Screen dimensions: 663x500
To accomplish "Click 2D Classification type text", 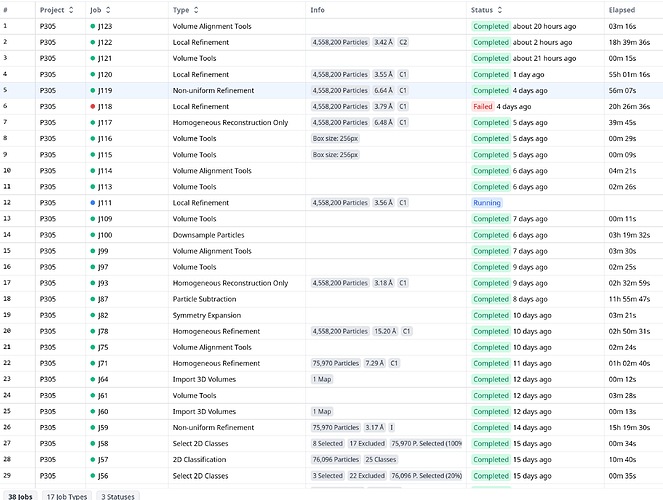I will coord(199,460).
